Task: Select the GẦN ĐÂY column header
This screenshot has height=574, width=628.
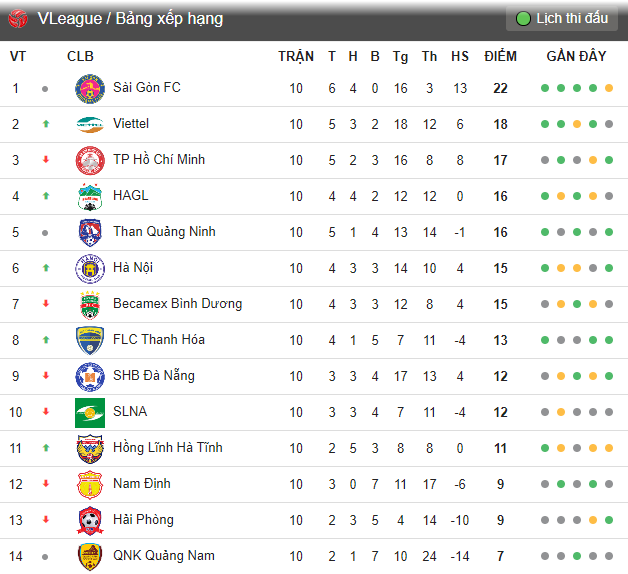Action: click(x=576, y=56)
